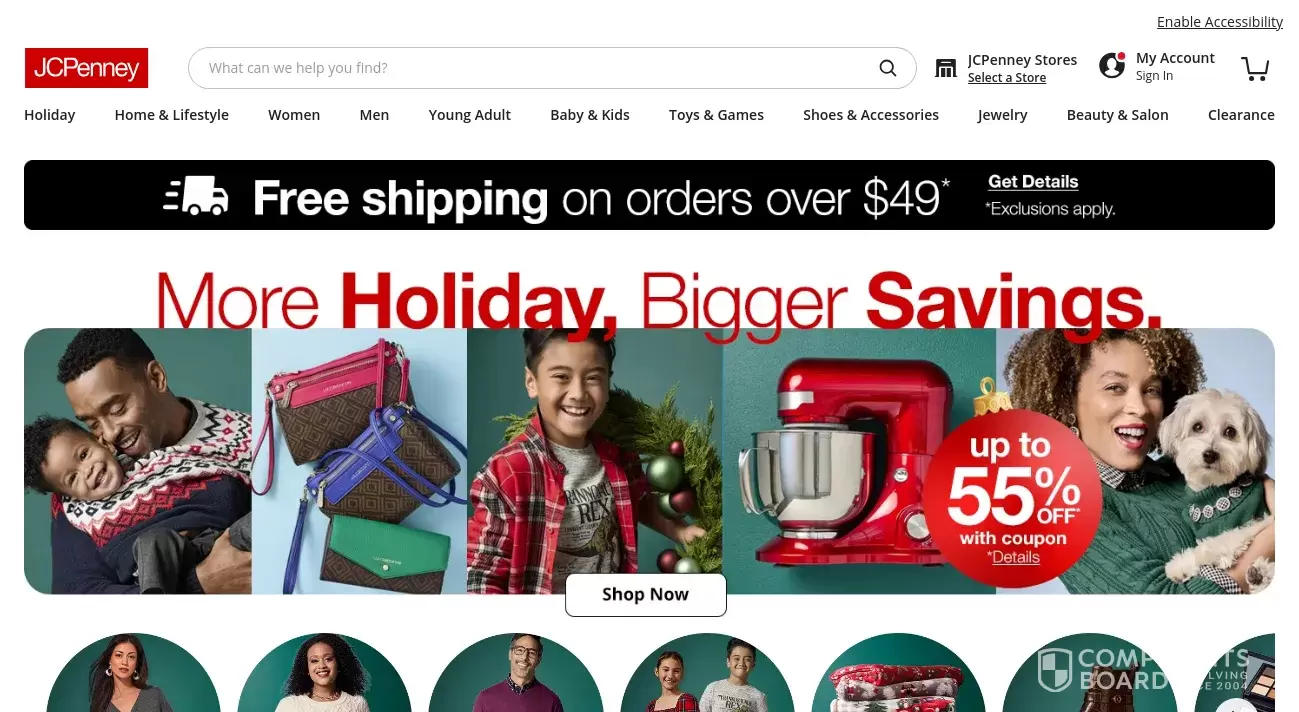This screenshot has height=712, width=1299.
Task: Open the Clearance menu
Action: pos(1241,115)
